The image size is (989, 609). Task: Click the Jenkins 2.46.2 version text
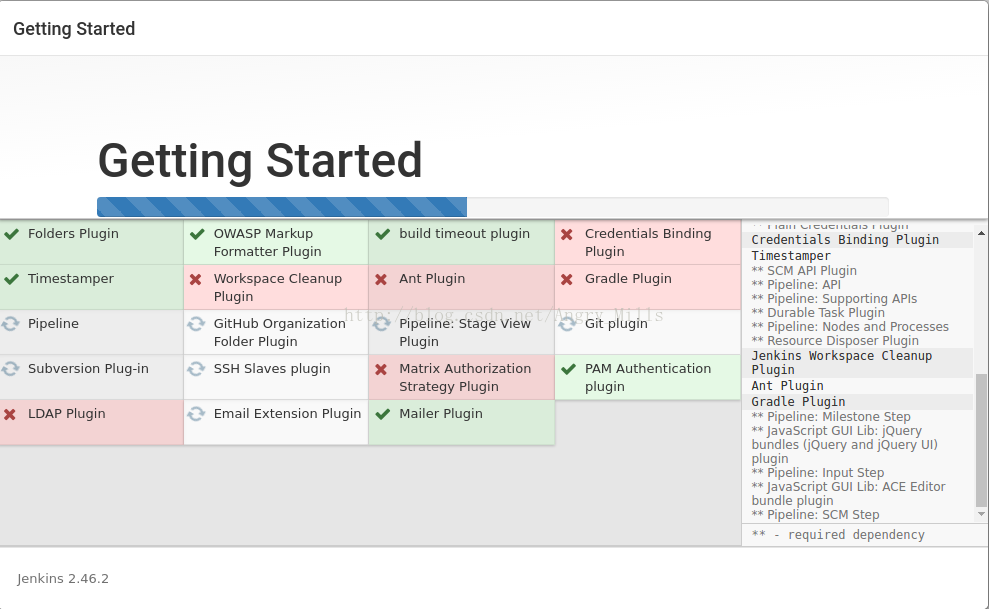pos(63,579)
